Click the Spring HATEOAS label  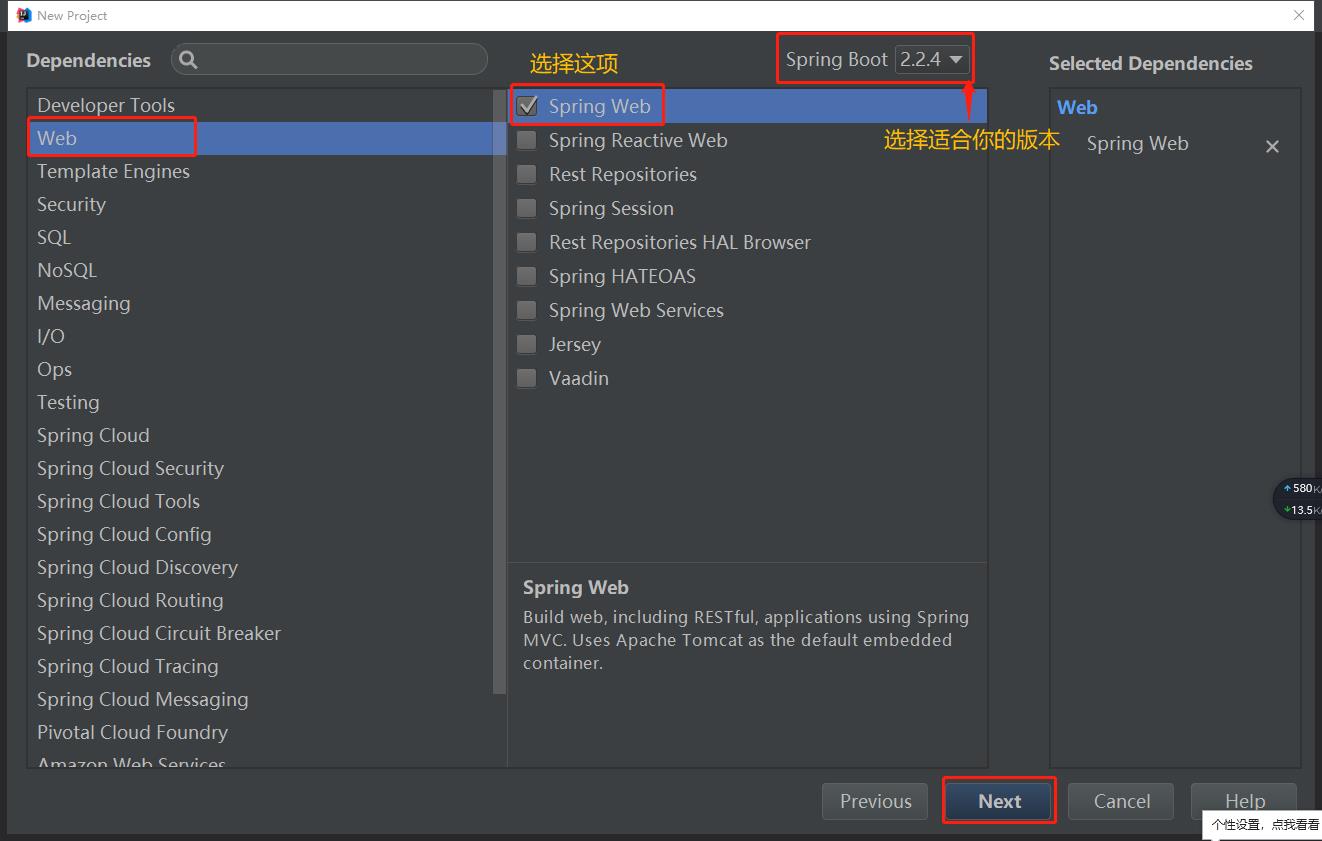point(622,276)
